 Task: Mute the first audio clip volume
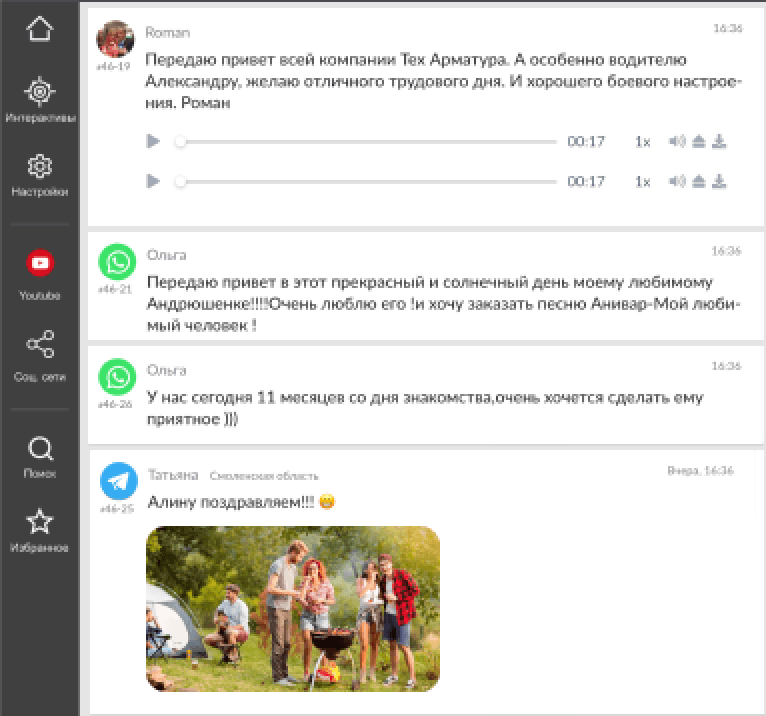coord(677,142)
